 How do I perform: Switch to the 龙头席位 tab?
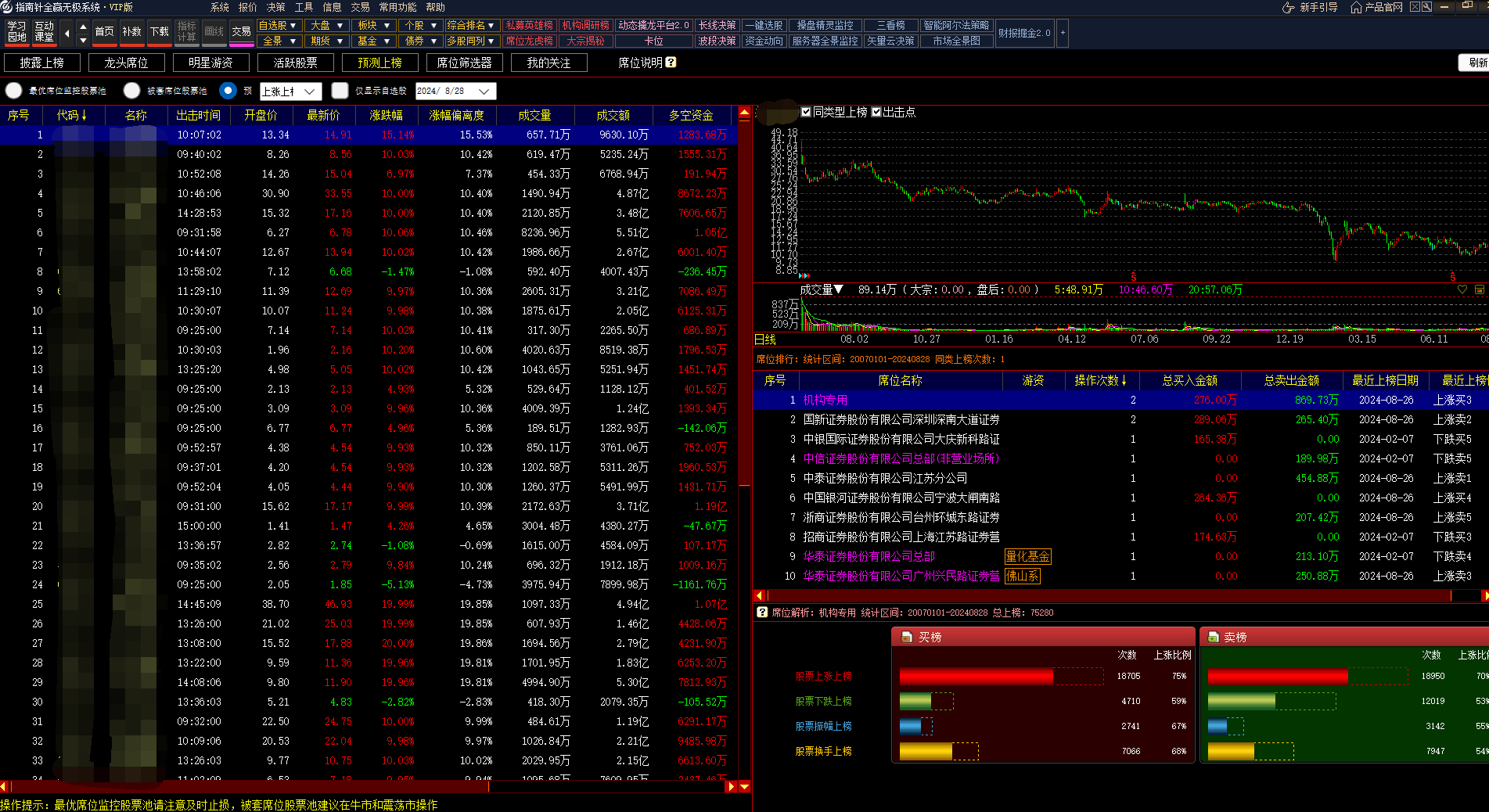[x=126, y=63]
